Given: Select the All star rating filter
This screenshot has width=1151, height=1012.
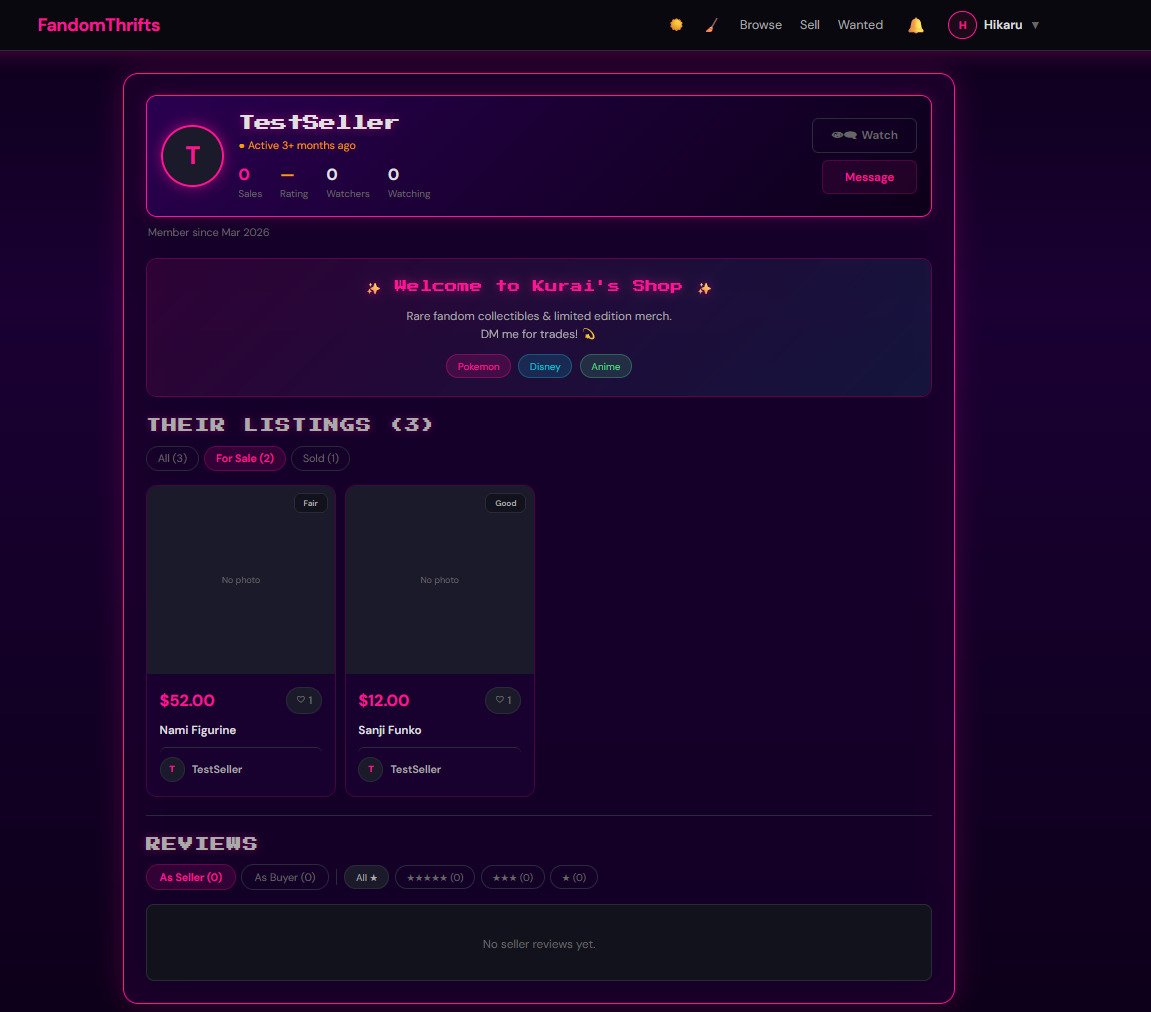Looking at the screenshot, I should click(366, 878).
